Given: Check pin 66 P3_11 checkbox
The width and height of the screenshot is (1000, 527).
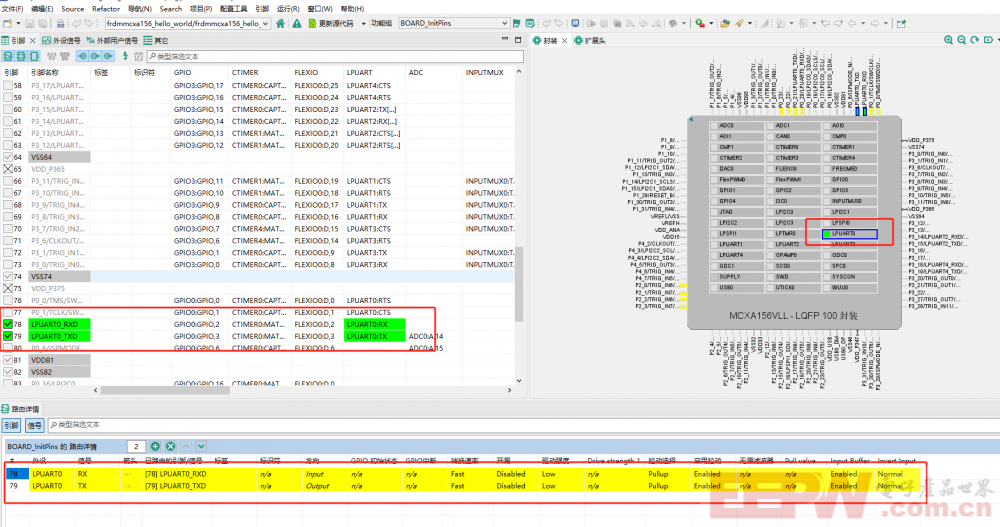Looking at the screenshot, I should [8, 181].
